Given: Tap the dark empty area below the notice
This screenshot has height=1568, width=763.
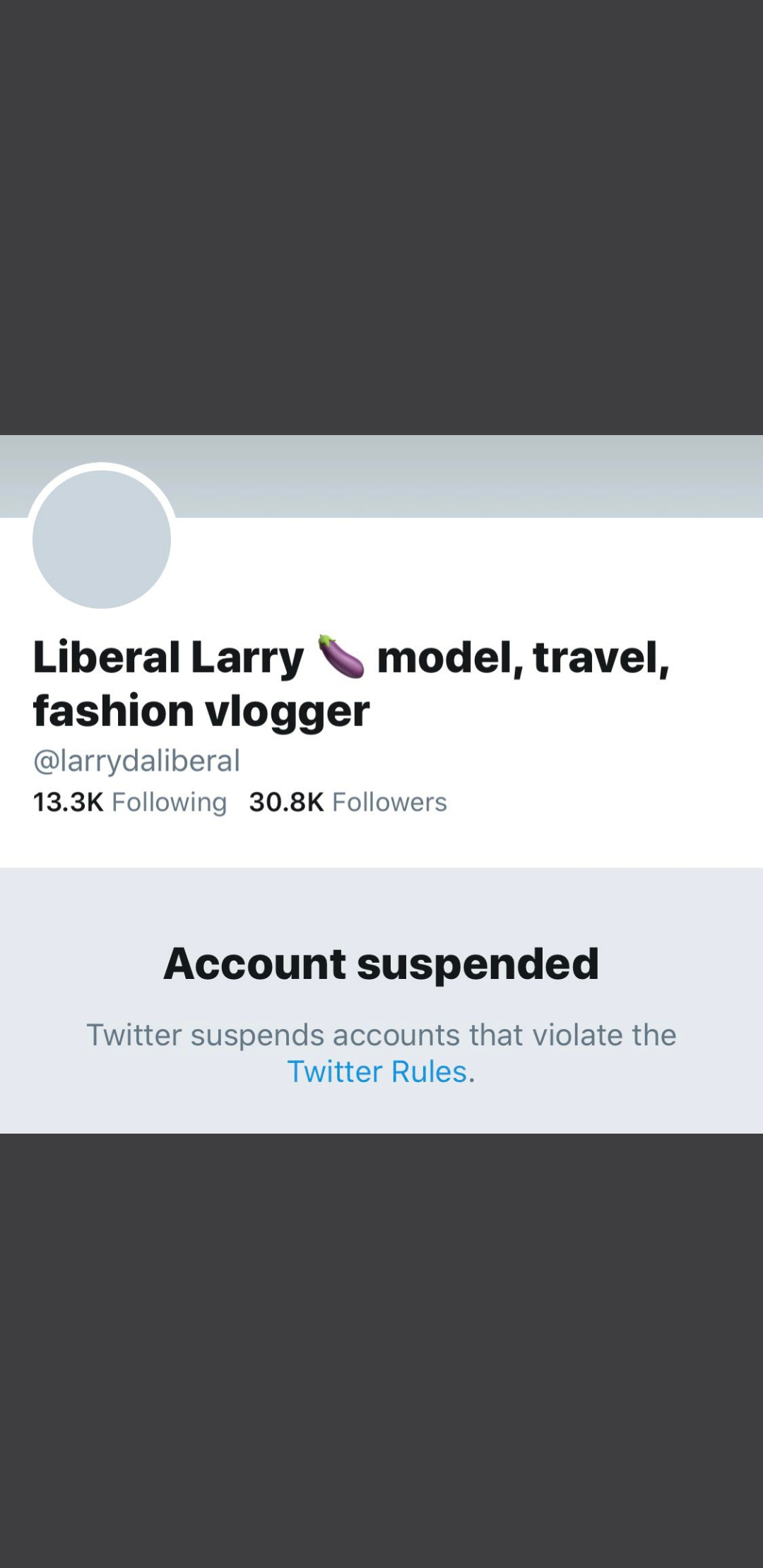Looking at the screenshot, I should (x=381, y=1342).
